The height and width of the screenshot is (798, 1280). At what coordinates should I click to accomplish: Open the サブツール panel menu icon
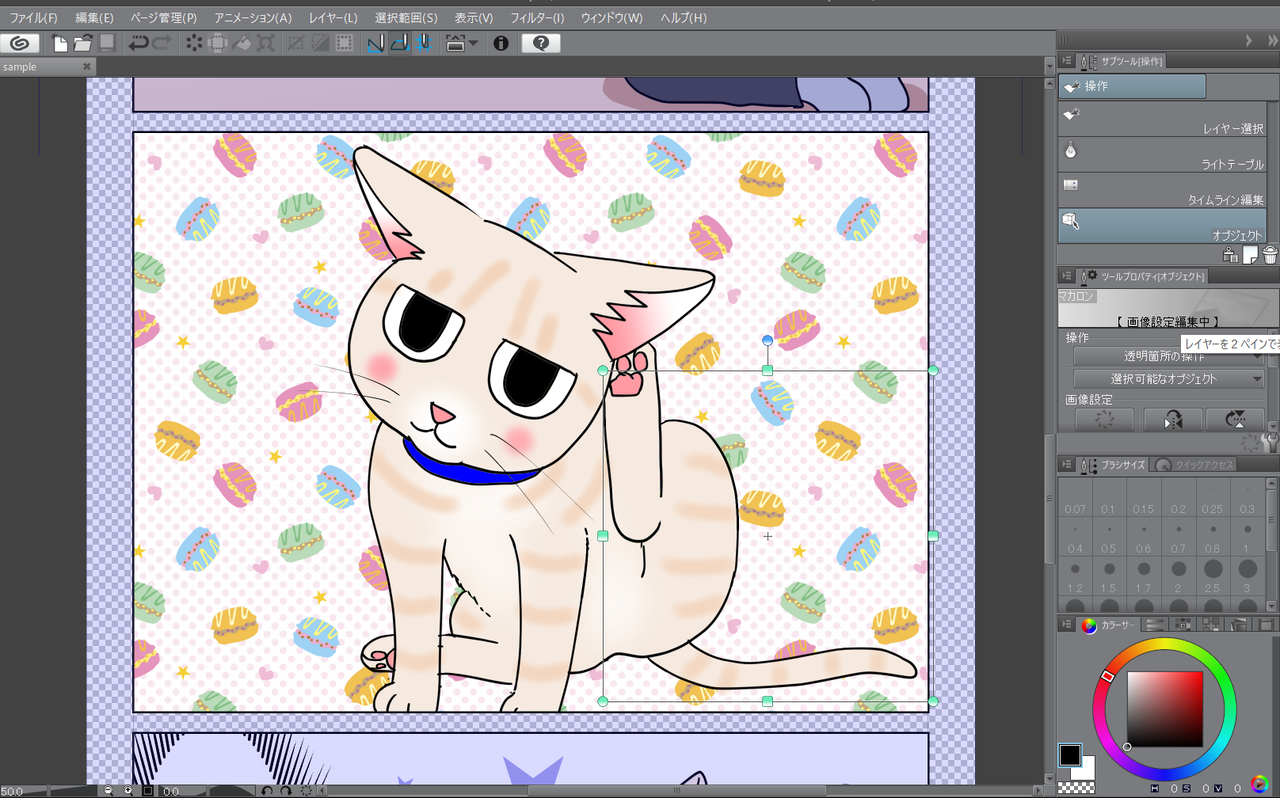pos(1067,61)
